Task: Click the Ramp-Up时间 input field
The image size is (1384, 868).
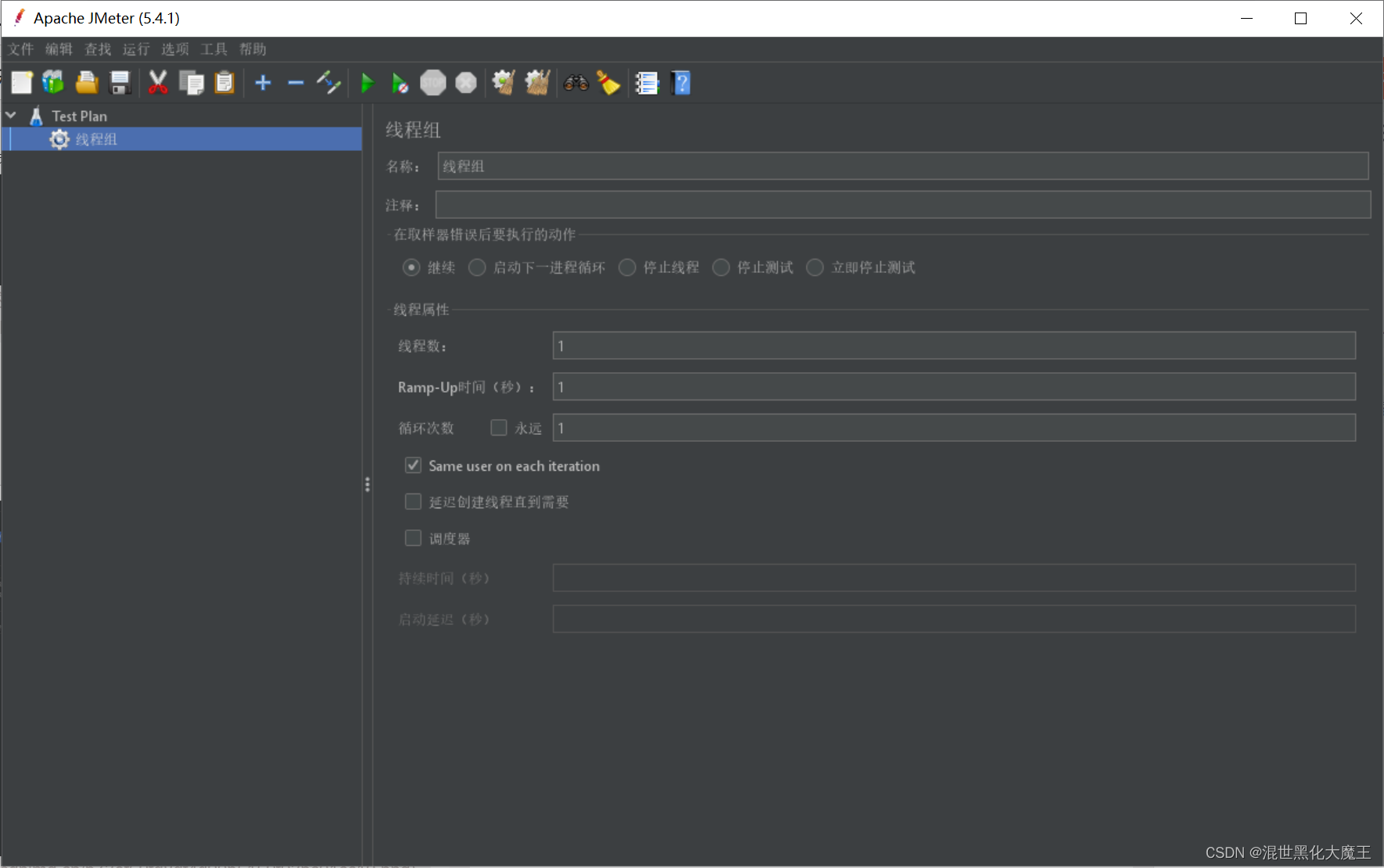Action: click(954, 387)
